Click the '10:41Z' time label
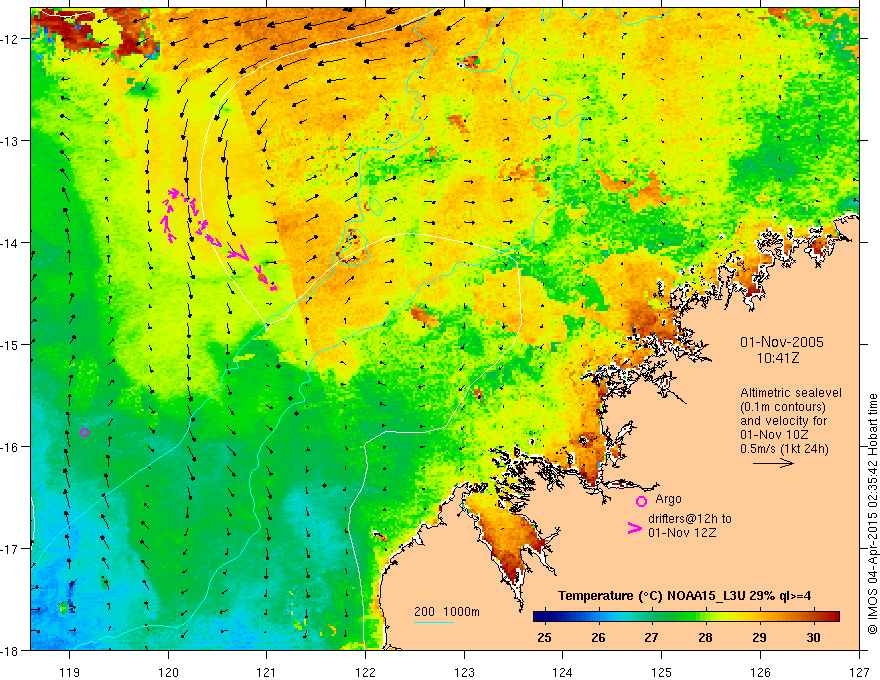Screen dimensions: 880x680 point(778,358)
